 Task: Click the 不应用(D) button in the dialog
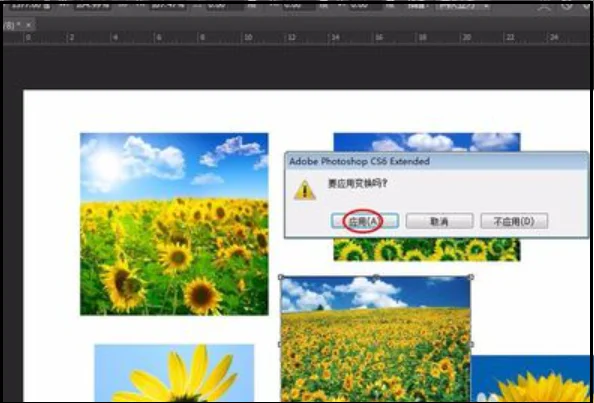point(514,221)
